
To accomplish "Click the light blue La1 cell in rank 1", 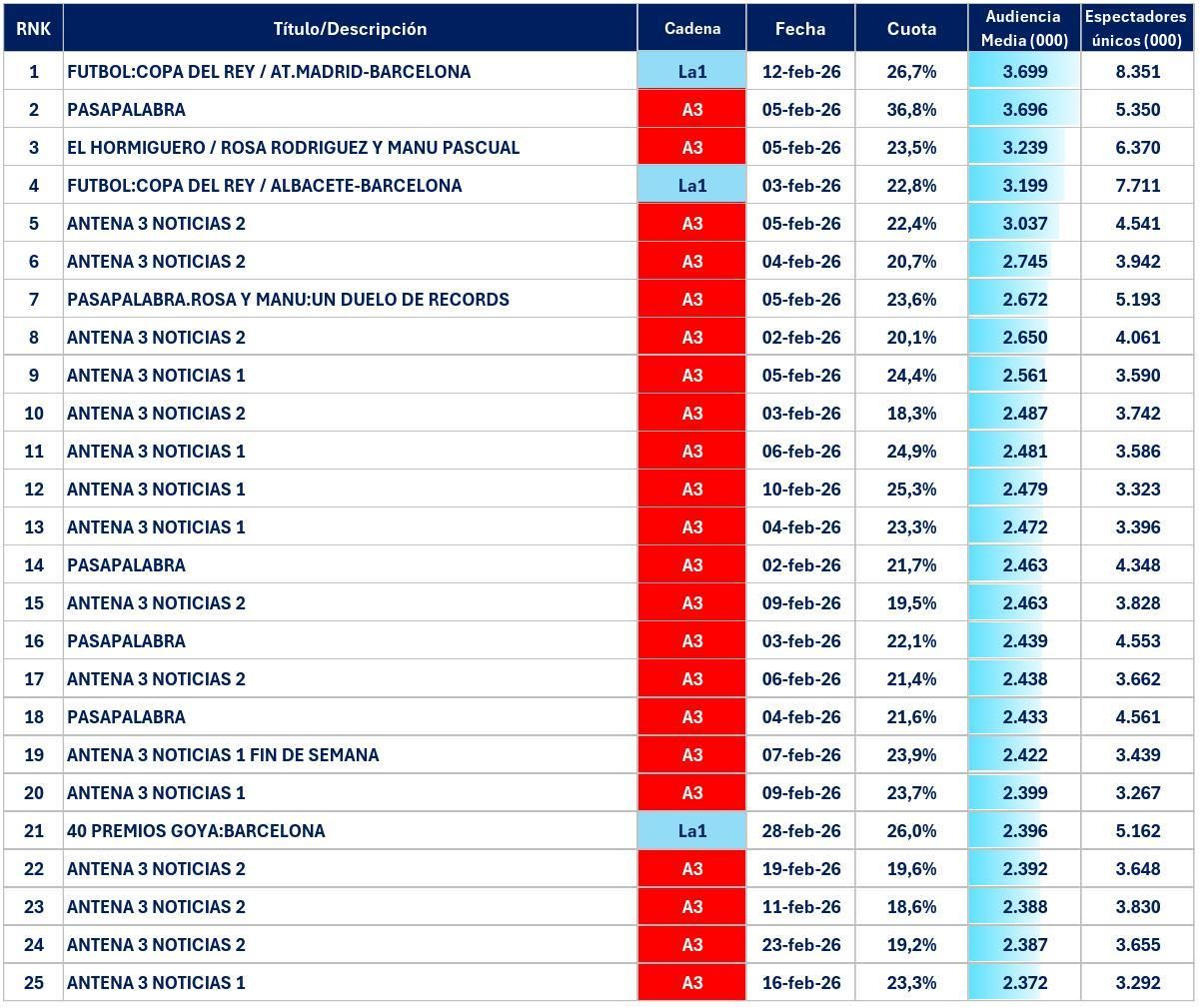I will point(691,72).
